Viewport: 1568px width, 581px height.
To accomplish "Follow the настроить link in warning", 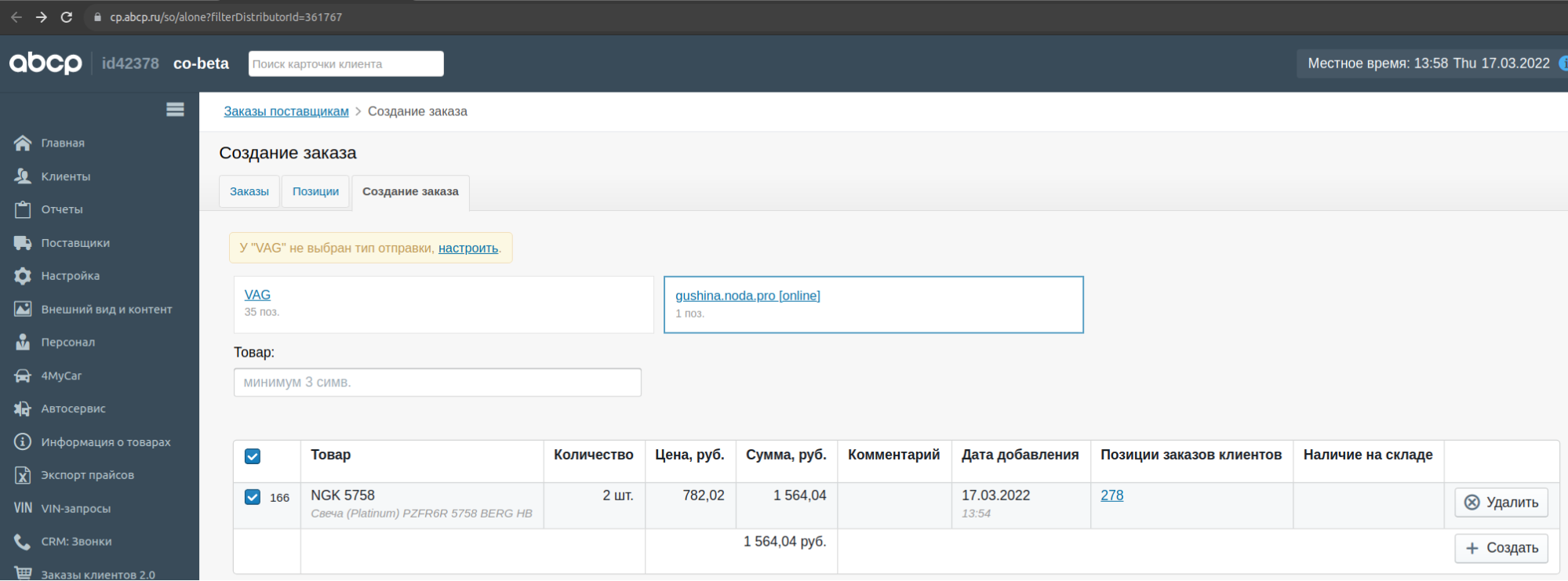I will 468,249.
